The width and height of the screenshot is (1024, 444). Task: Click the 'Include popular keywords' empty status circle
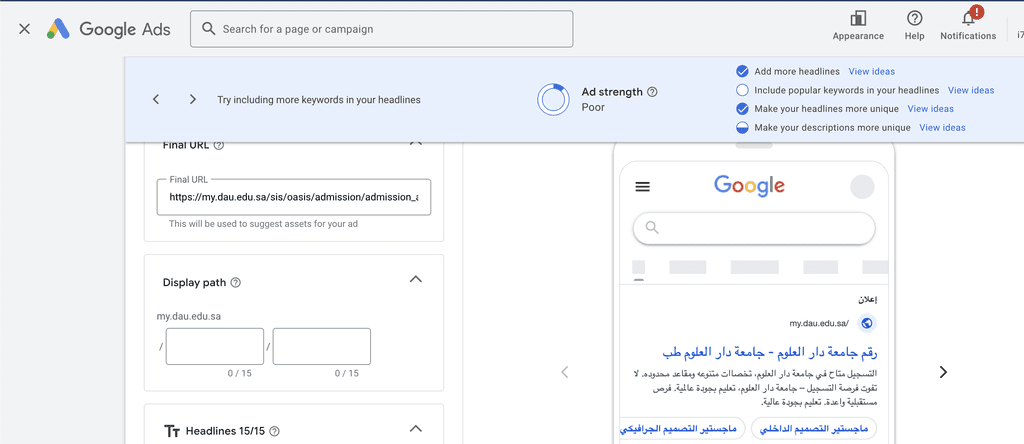[x=742, y=90]
